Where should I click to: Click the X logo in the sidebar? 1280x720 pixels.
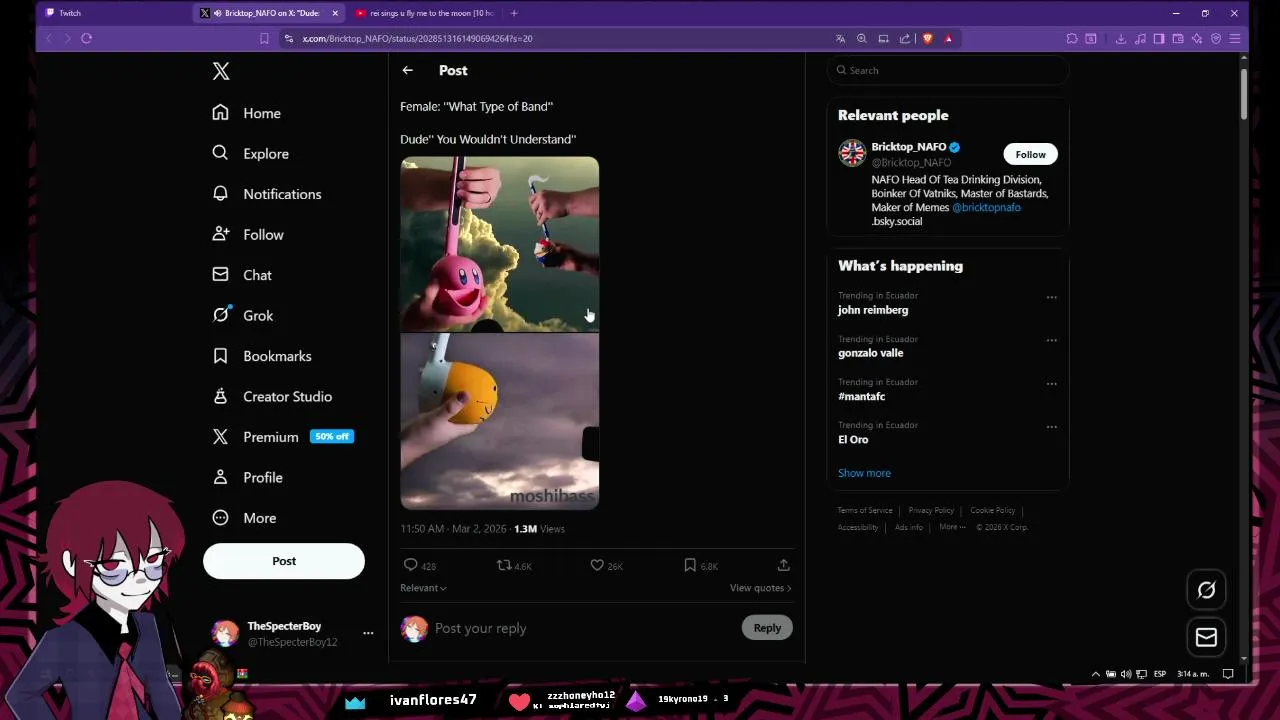coord(221,71)
